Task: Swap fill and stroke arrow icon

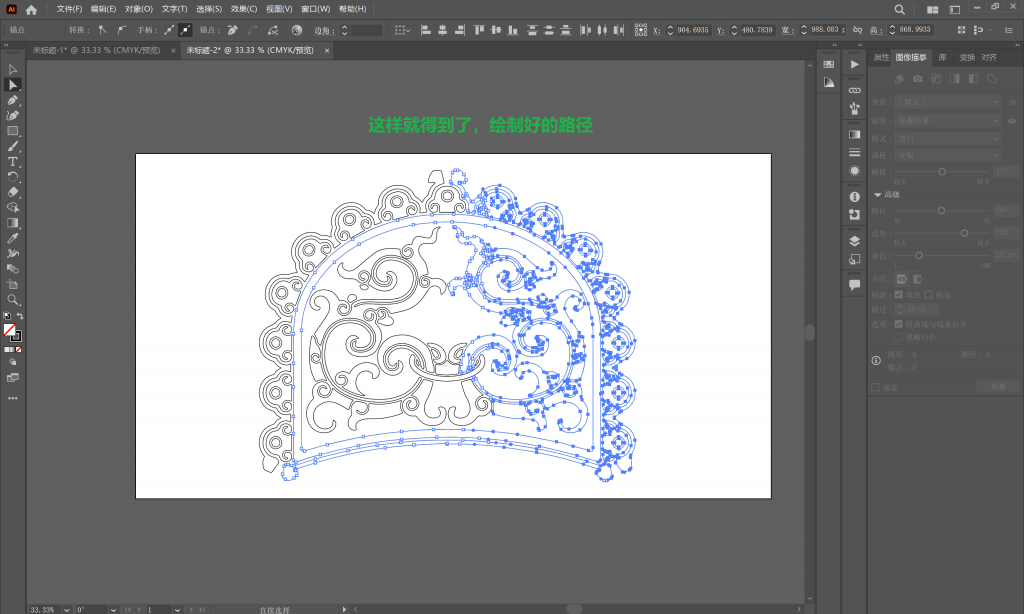Action: tap(20, 316)
